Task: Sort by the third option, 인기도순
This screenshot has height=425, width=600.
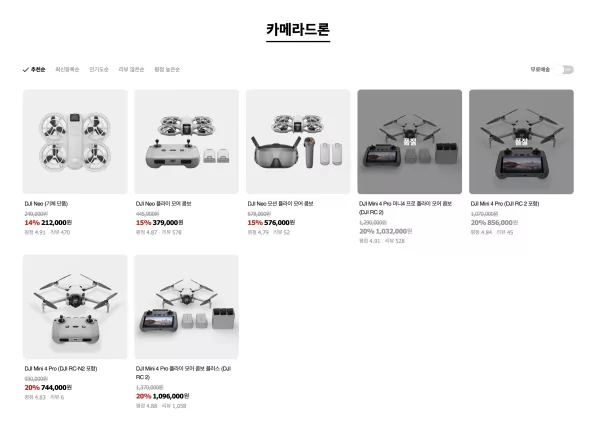Action: 99,70
